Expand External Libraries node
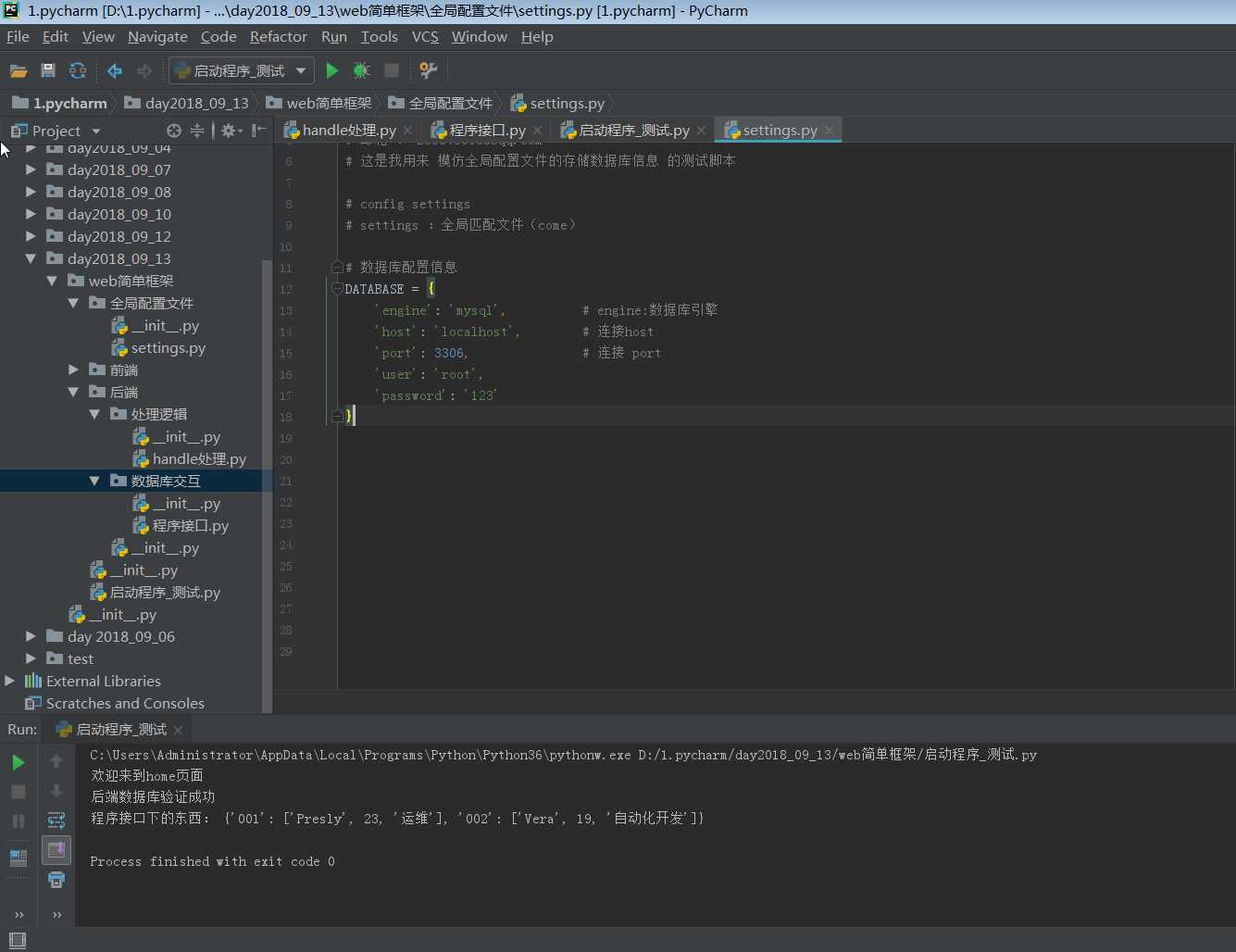The image size is (1236, 952). point(9,681)
